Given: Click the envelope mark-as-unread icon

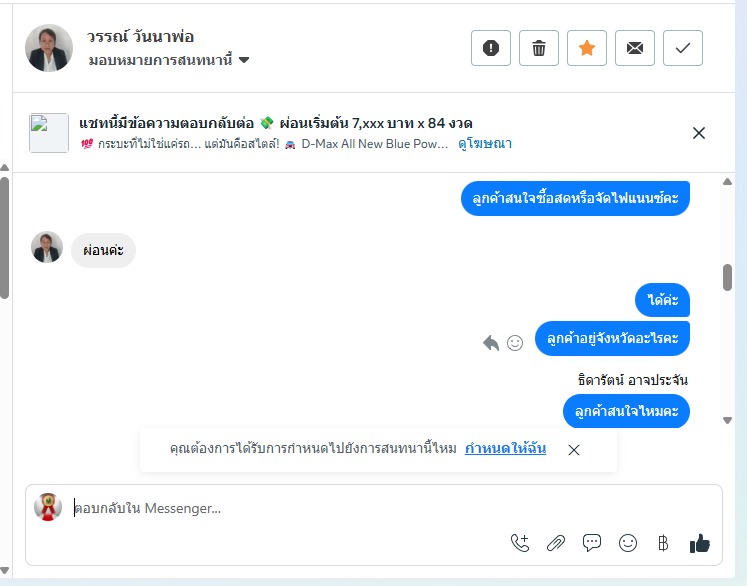Looking at the screenshot, I should (635, 48).
